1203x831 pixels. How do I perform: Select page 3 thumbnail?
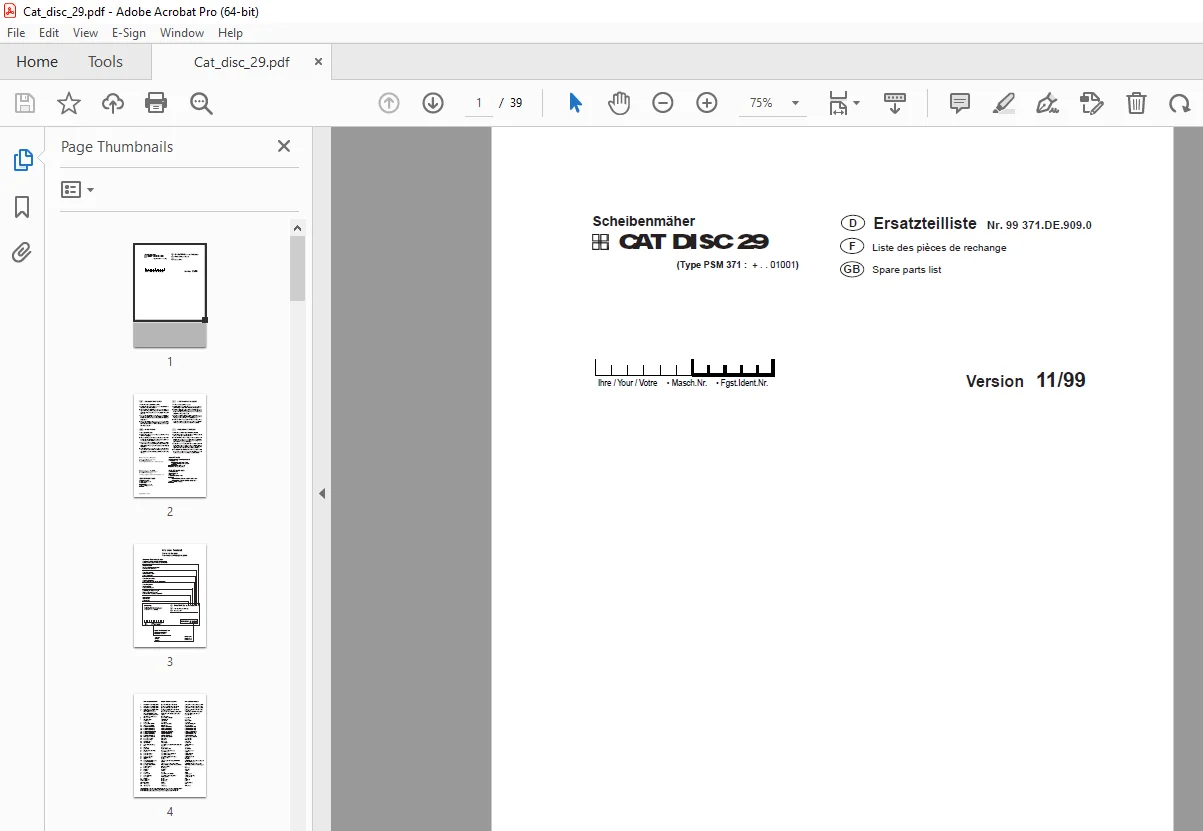click(170, 595)
